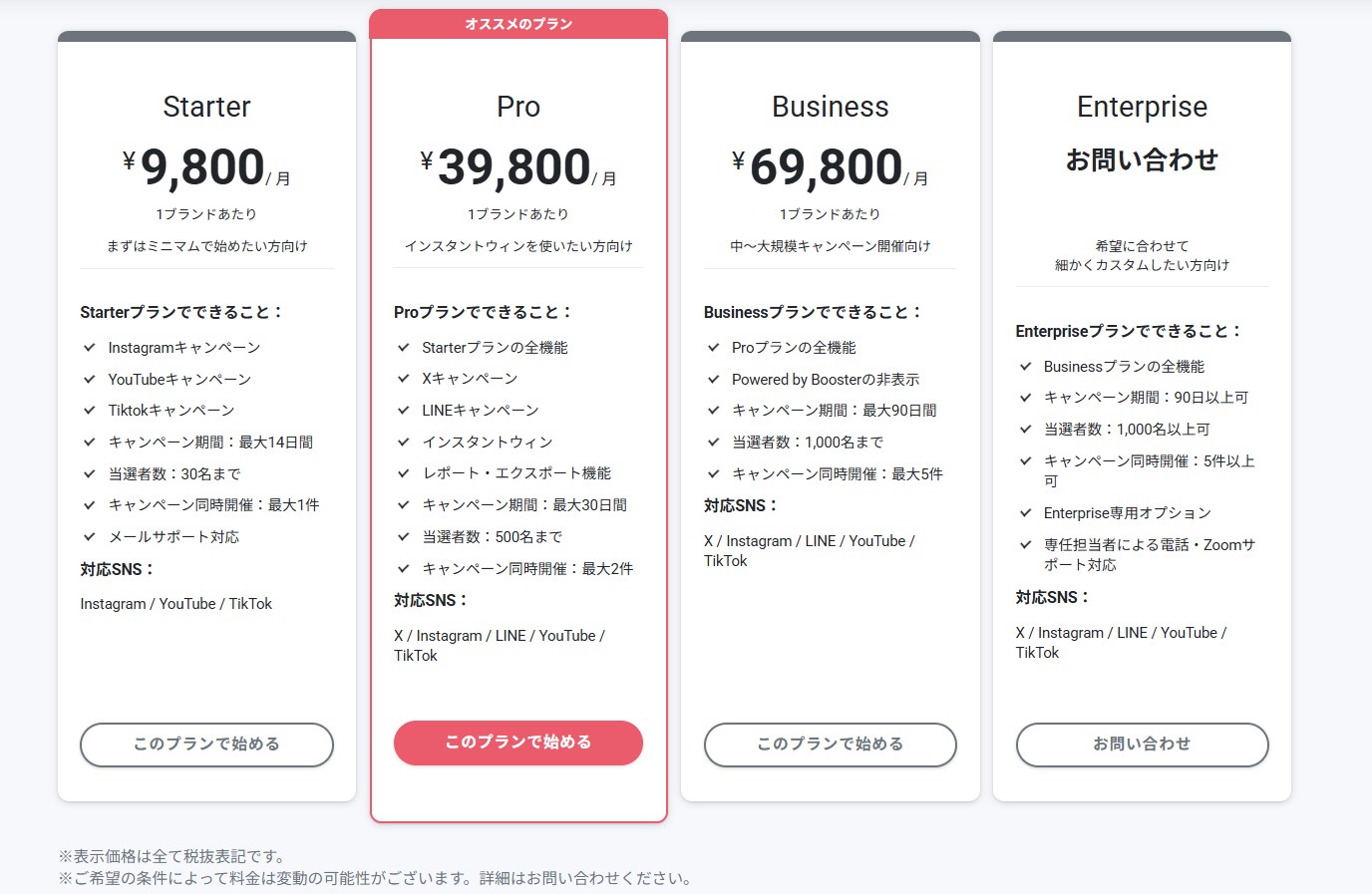This screenshot has width=1372, height=894.
Task: Click the オススメのプラン banner on Pro
Action: tap(518, 24)
